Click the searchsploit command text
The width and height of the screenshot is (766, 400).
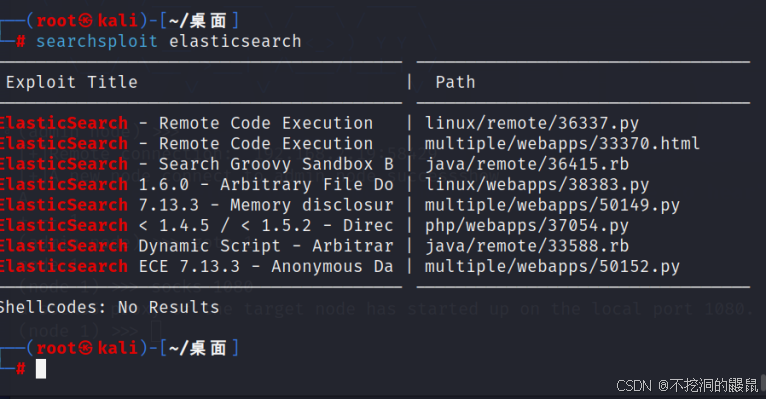click(x=97, y=41)
